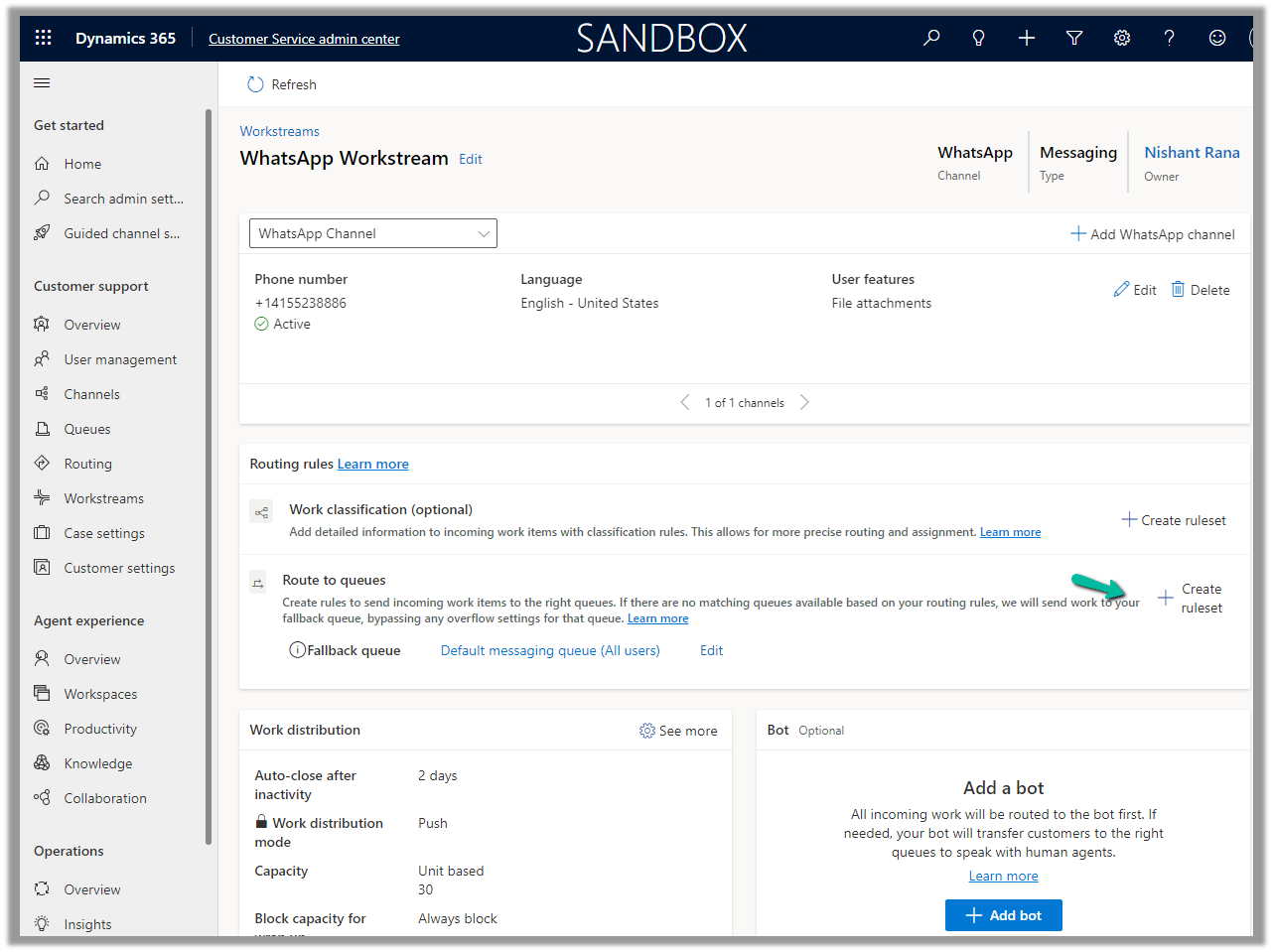Click Refresh in the command bar
Viewport: 1273px width, 952px height.
[282, 84]
